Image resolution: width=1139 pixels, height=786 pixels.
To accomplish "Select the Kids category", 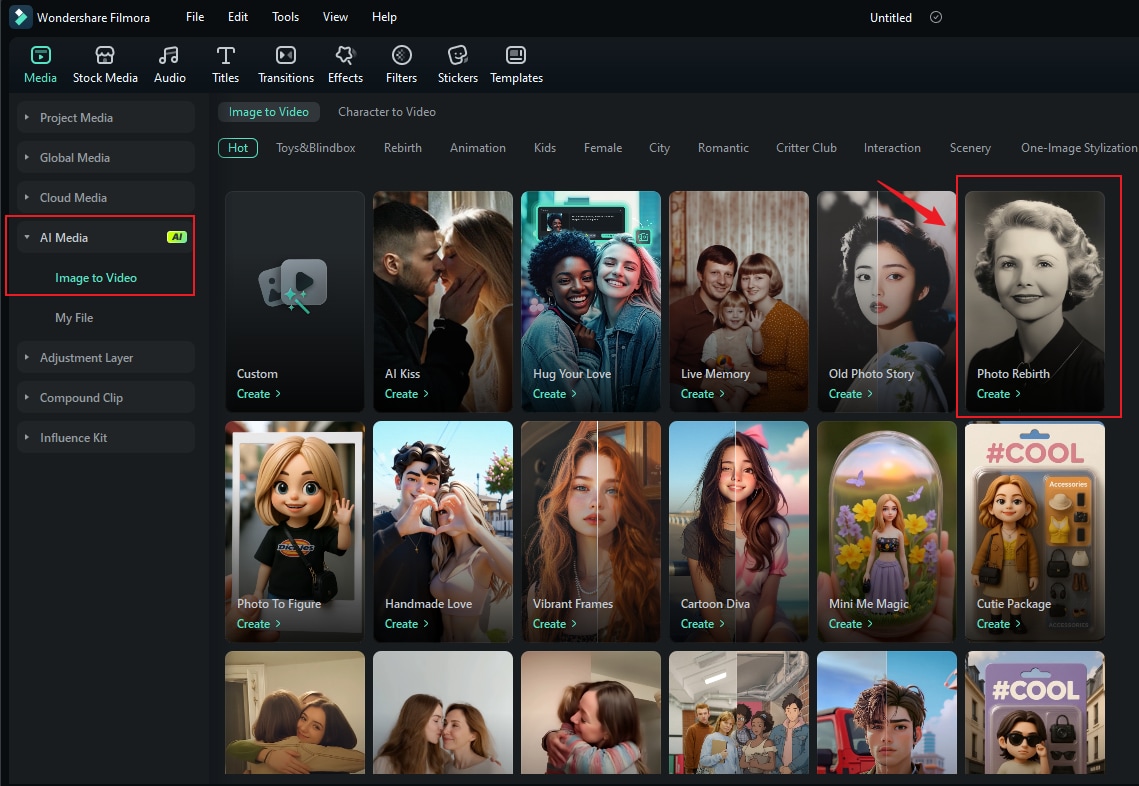I will (x=545, y=147).
